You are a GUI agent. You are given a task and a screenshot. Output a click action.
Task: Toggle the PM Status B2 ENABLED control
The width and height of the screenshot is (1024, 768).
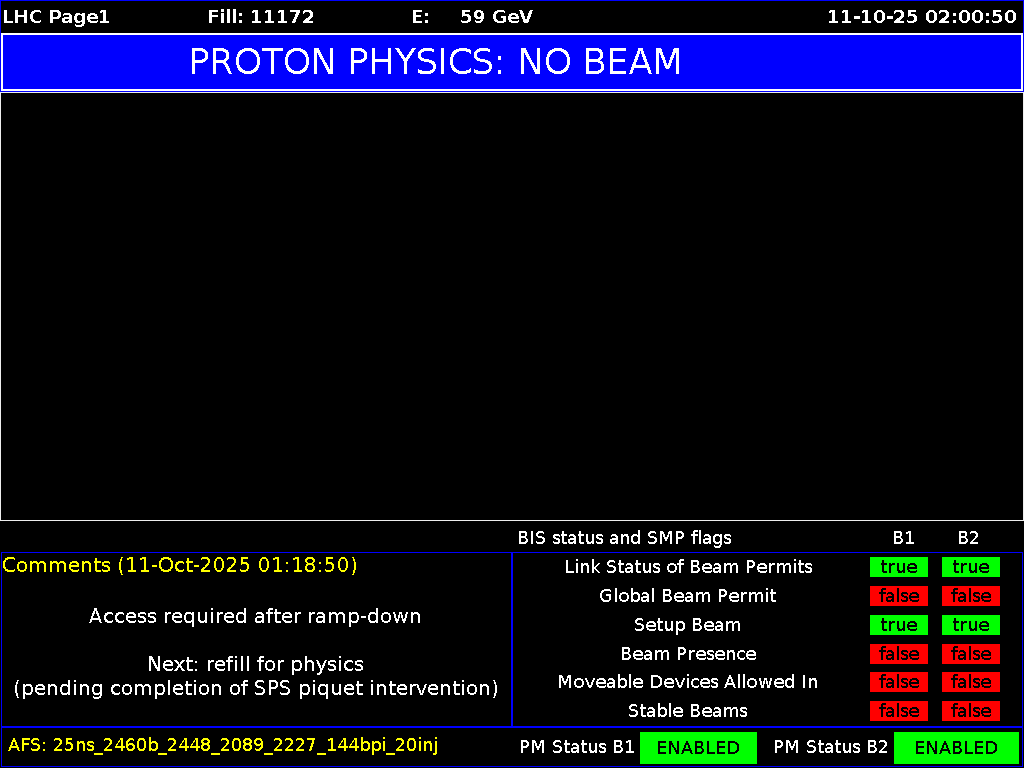(x=956, y=747)
